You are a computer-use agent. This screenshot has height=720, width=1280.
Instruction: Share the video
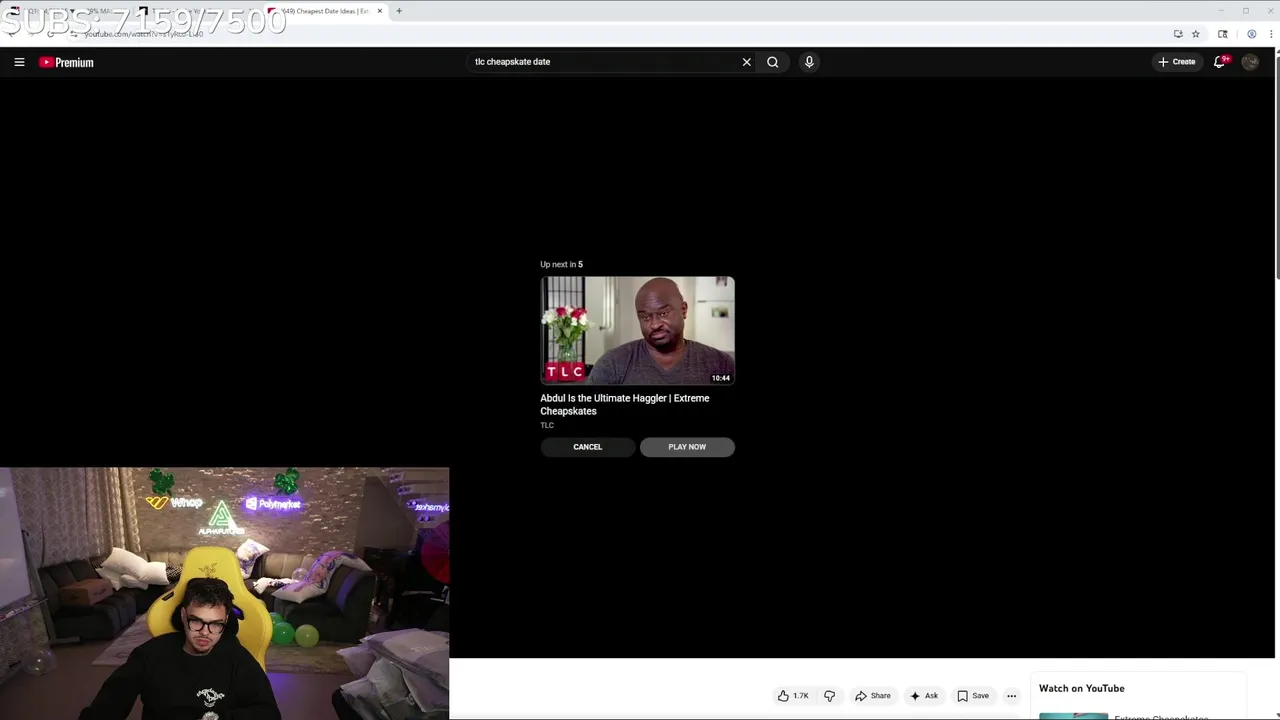tap(872, 696)
